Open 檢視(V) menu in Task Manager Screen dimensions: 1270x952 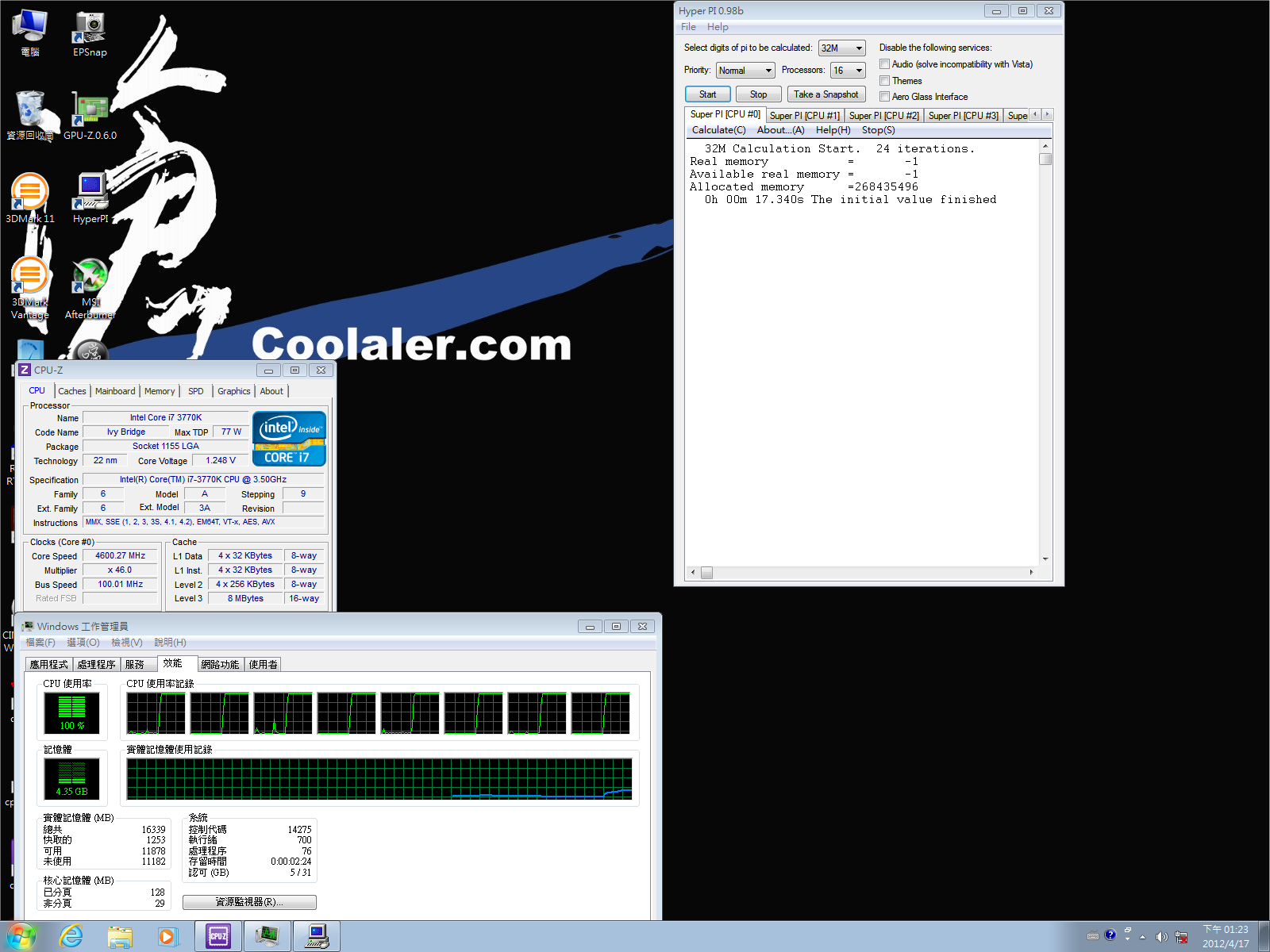point(127,643)
